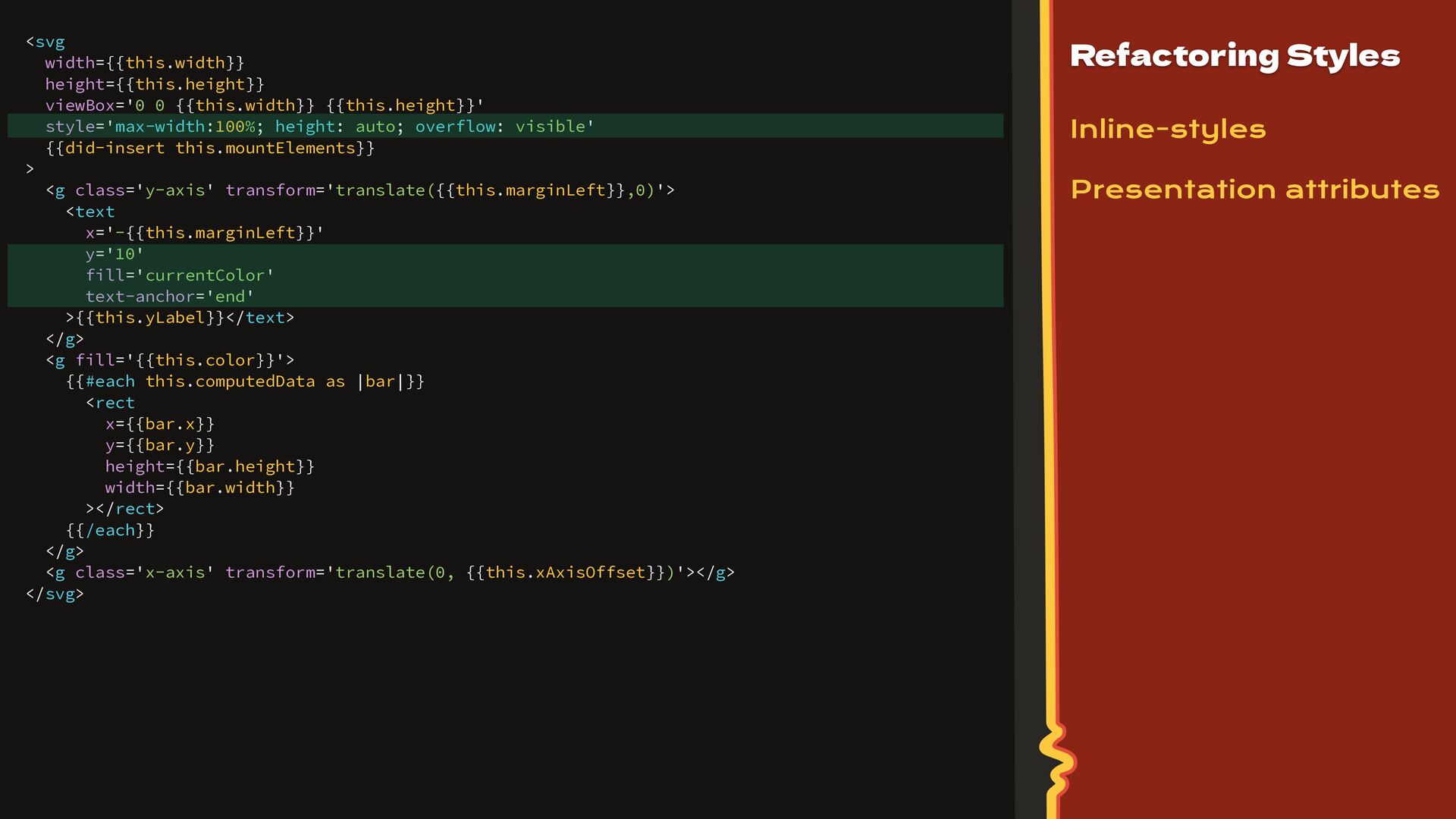Click the highlighted style='max-width:100%' line
The width and height of the screenshot is (1456, 819).
[505, 126]
